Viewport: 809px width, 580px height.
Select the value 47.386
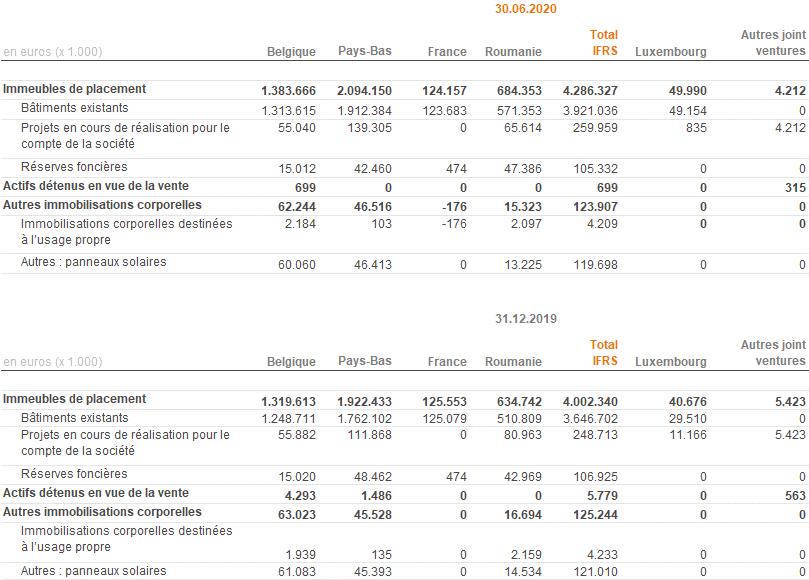(x=523, y=169)
